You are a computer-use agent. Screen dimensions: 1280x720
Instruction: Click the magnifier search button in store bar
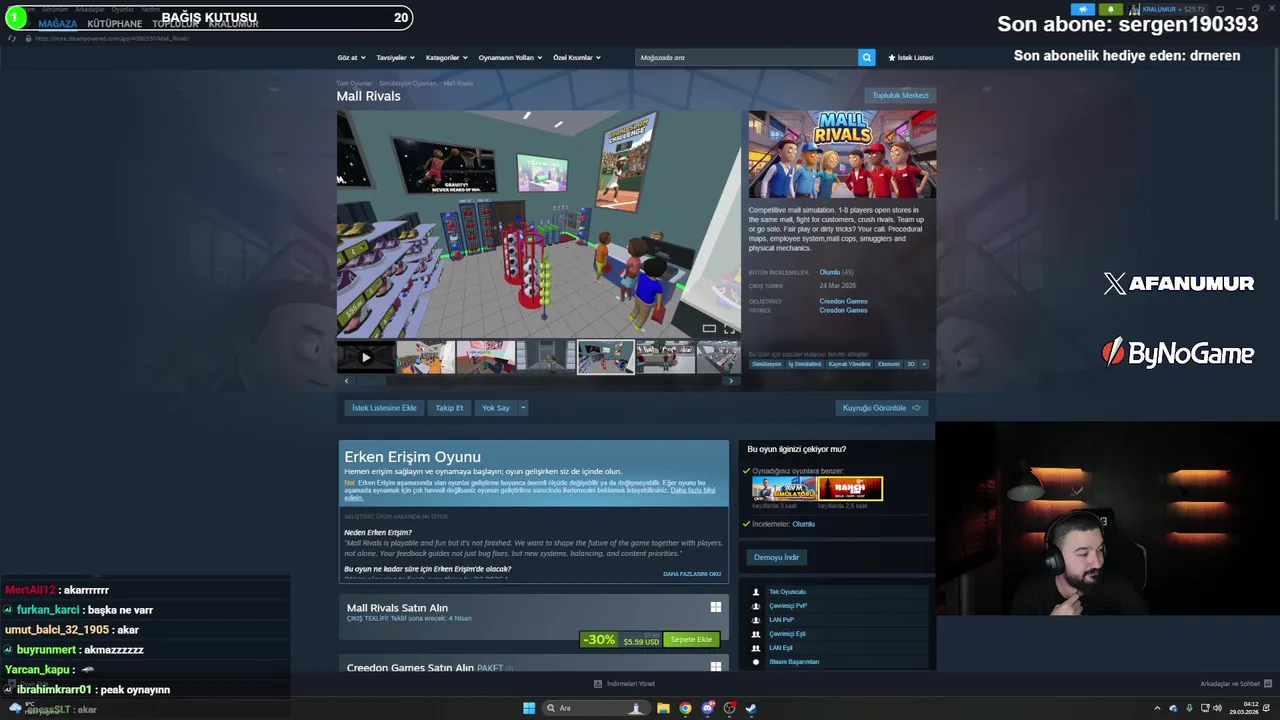click(867, 57)
